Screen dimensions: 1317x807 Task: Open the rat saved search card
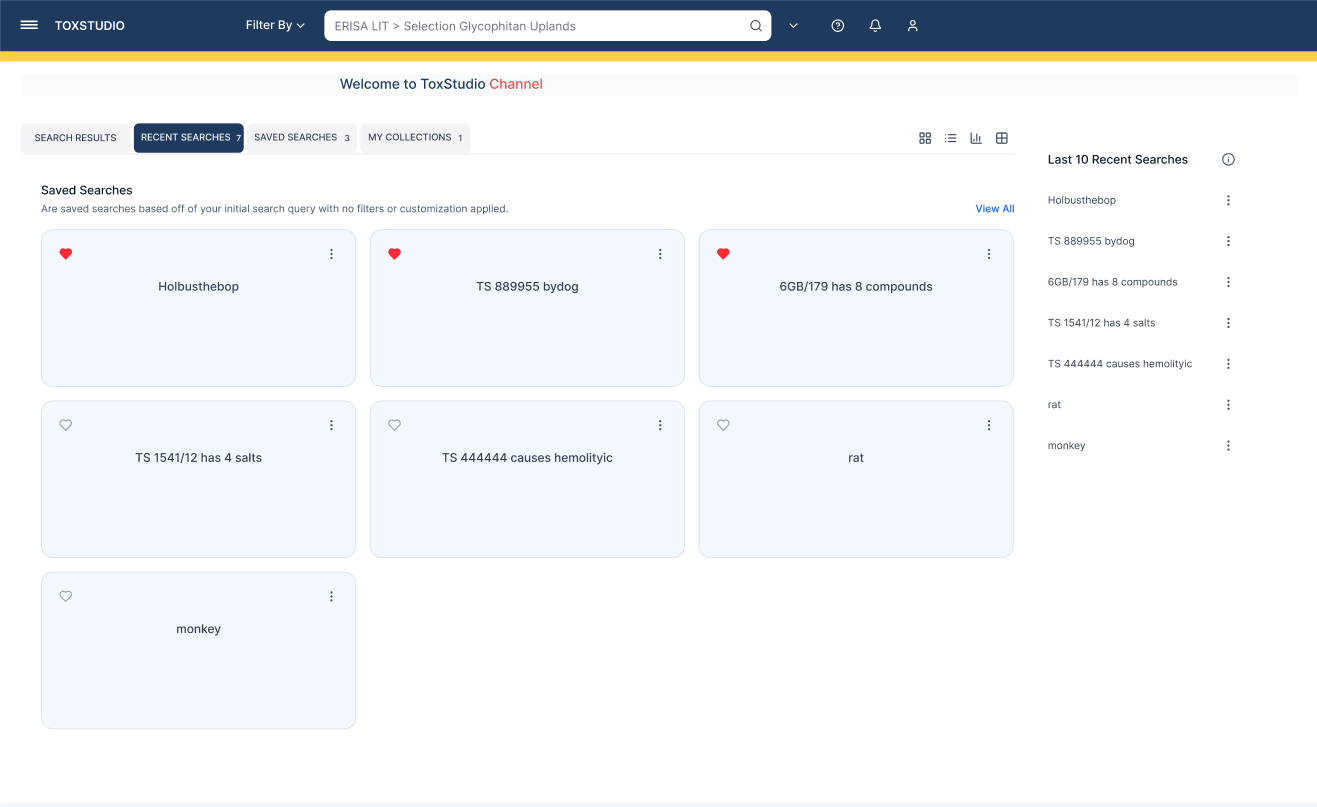[x=856, y=479]
